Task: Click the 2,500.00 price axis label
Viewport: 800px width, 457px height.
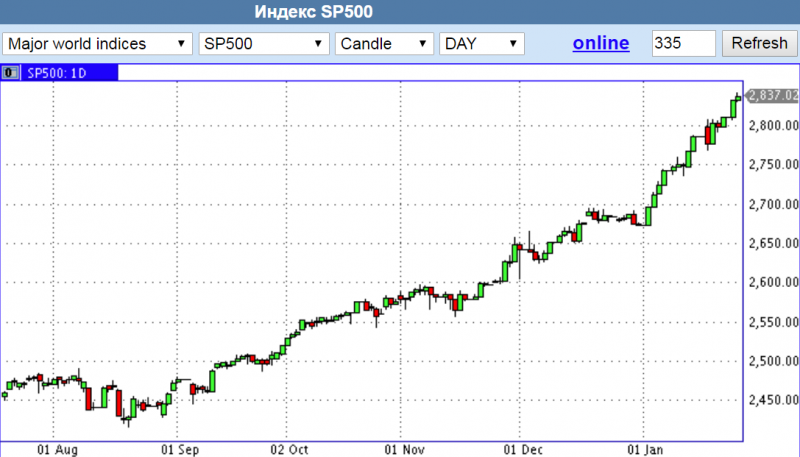Action: [x=772, y=361]
